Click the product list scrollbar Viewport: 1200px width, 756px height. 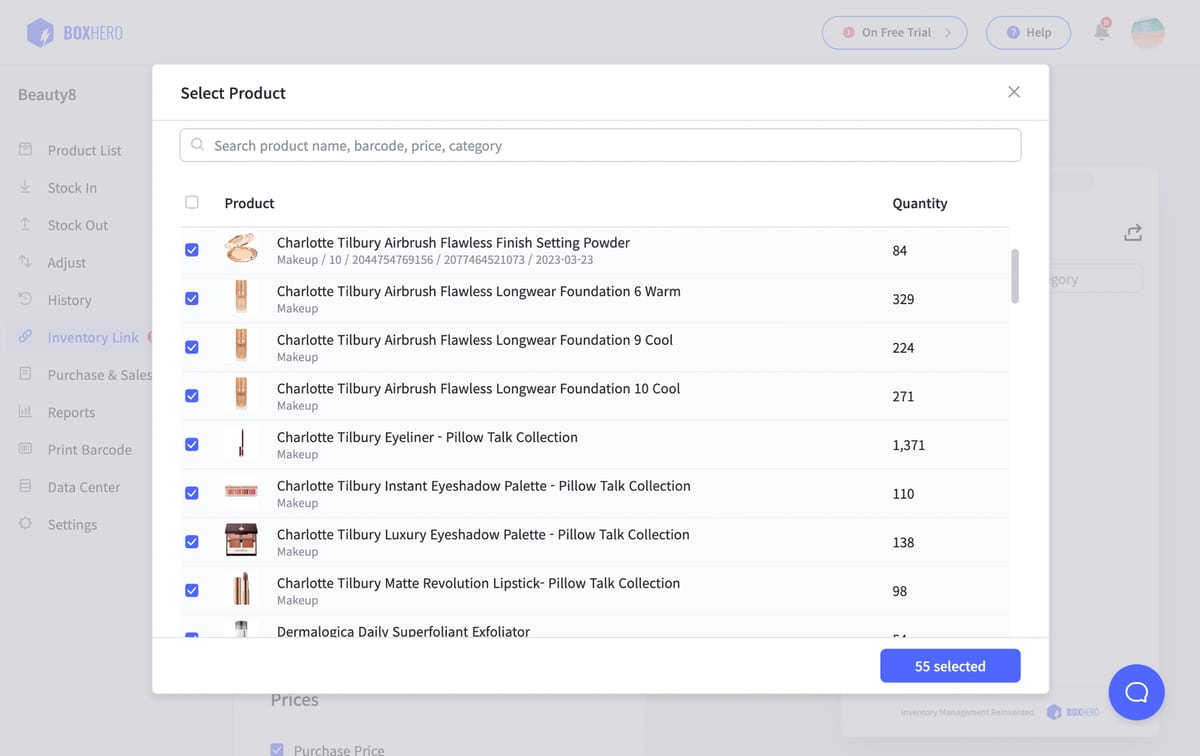[x=1015, y=276]
